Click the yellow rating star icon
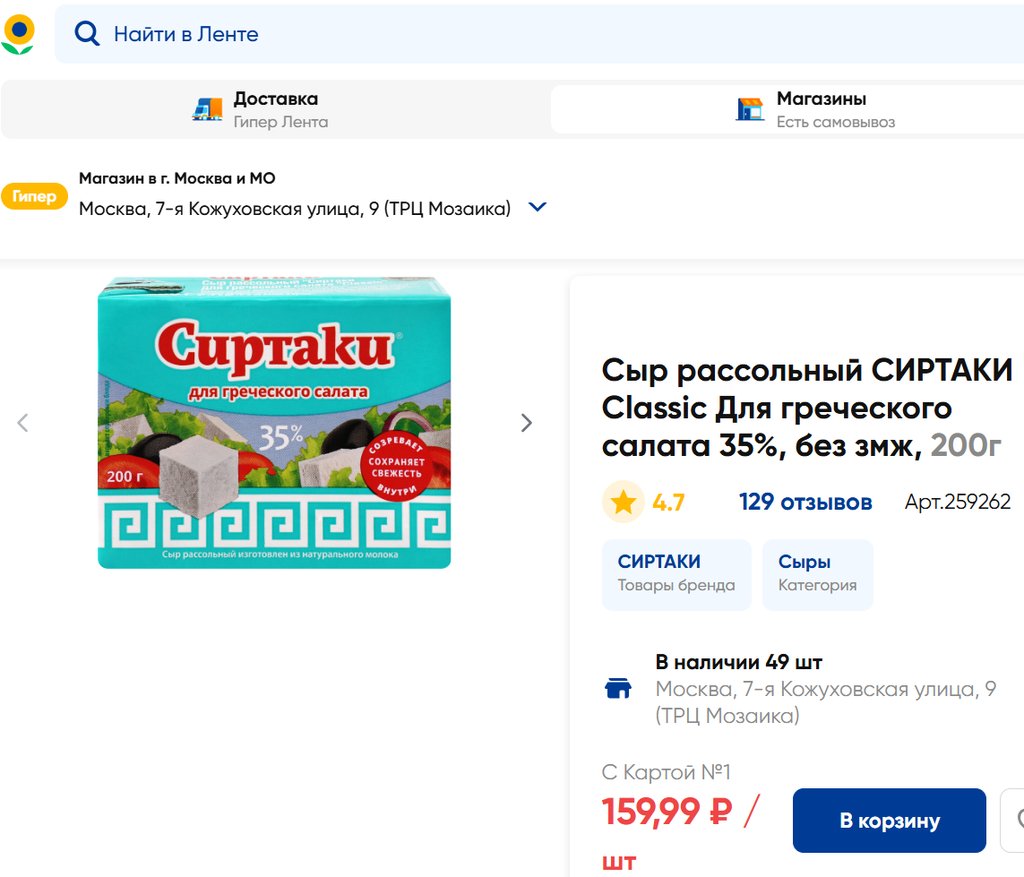1024x877 pixels. click(623, 502)
